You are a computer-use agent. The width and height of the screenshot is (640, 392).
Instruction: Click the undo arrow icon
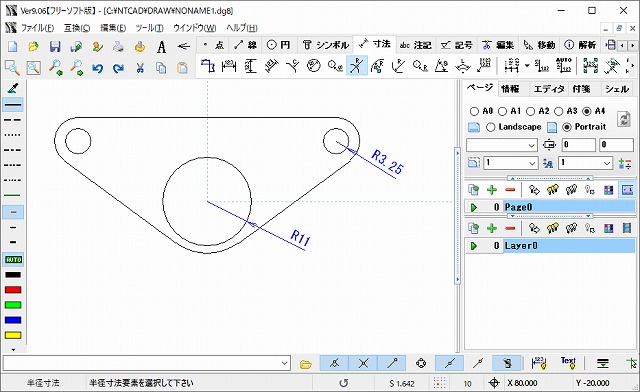97,68
